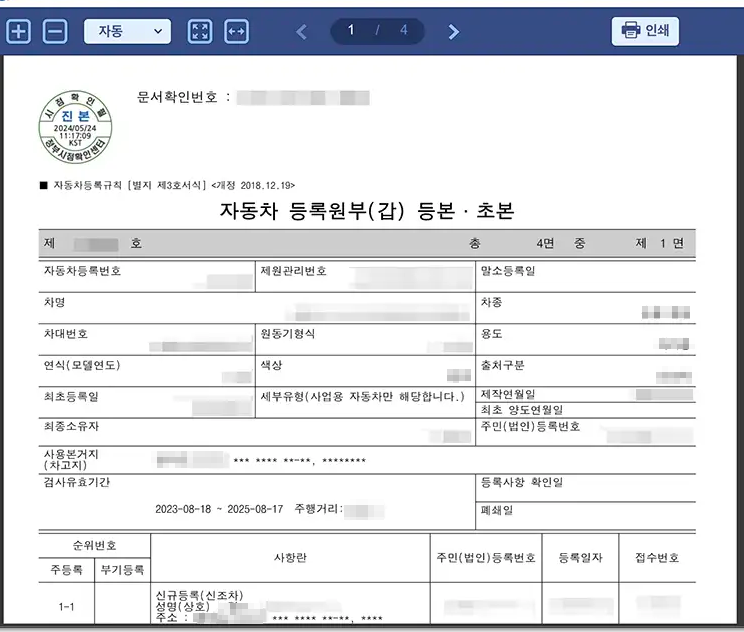Go to previous page arrow
The width and height of the screenshot is (744, 632).
[x=301, y=32]
